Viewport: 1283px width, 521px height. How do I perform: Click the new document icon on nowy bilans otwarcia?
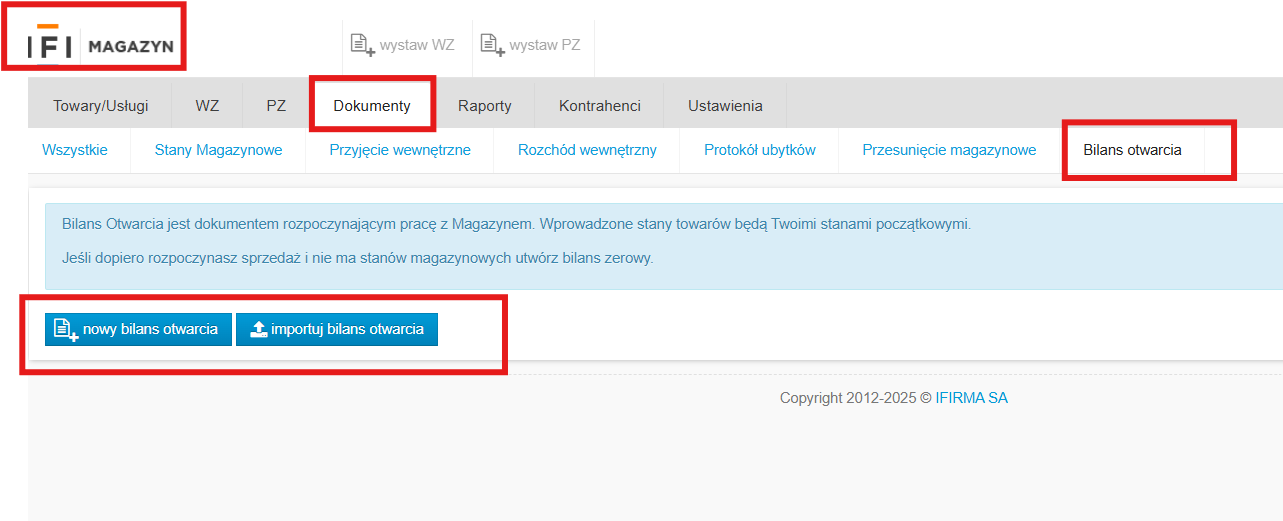tap(66, 329)
